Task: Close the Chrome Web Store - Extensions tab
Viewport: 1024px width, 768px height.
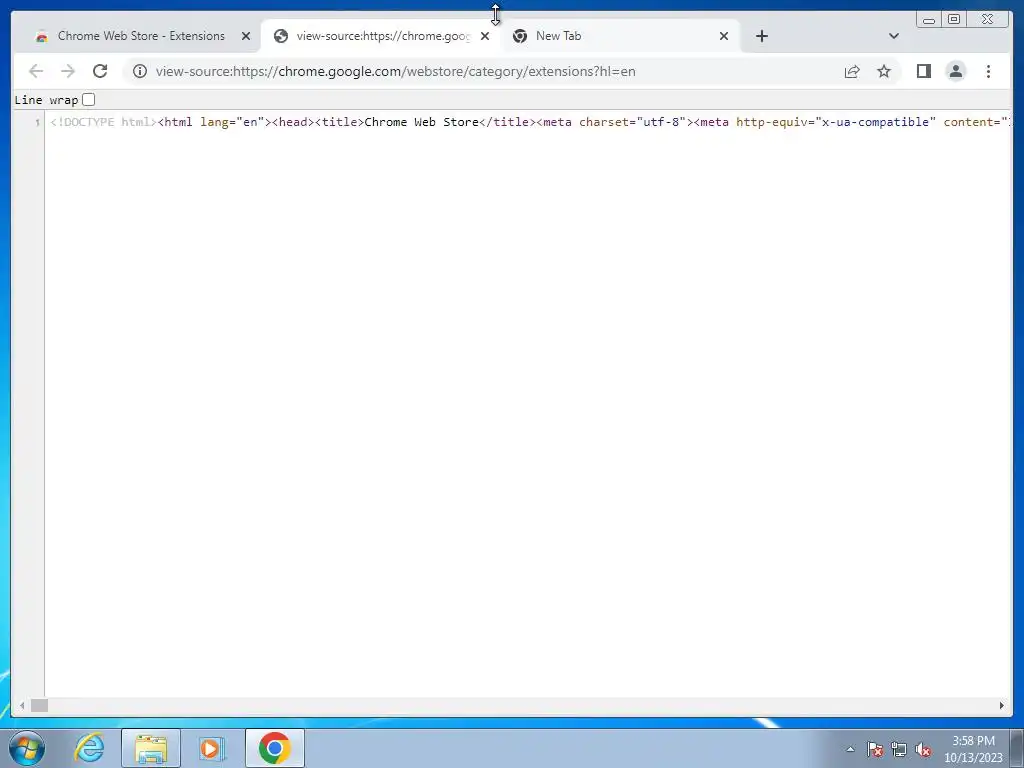Action: 246,36
